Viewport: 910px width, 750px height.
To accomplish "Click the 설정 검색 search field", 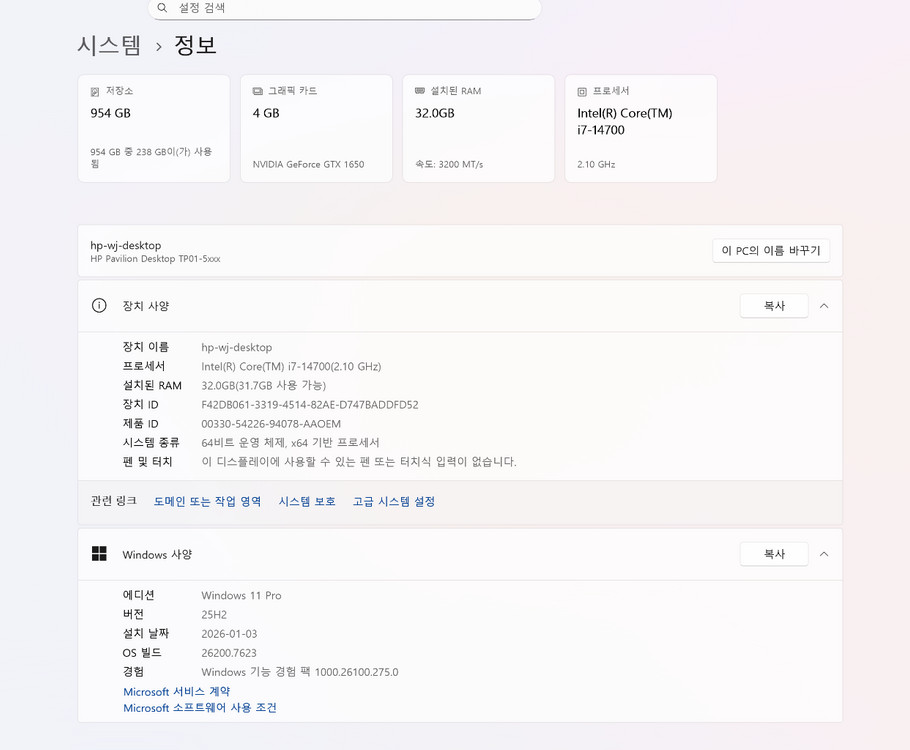I will tap(344, 9).
